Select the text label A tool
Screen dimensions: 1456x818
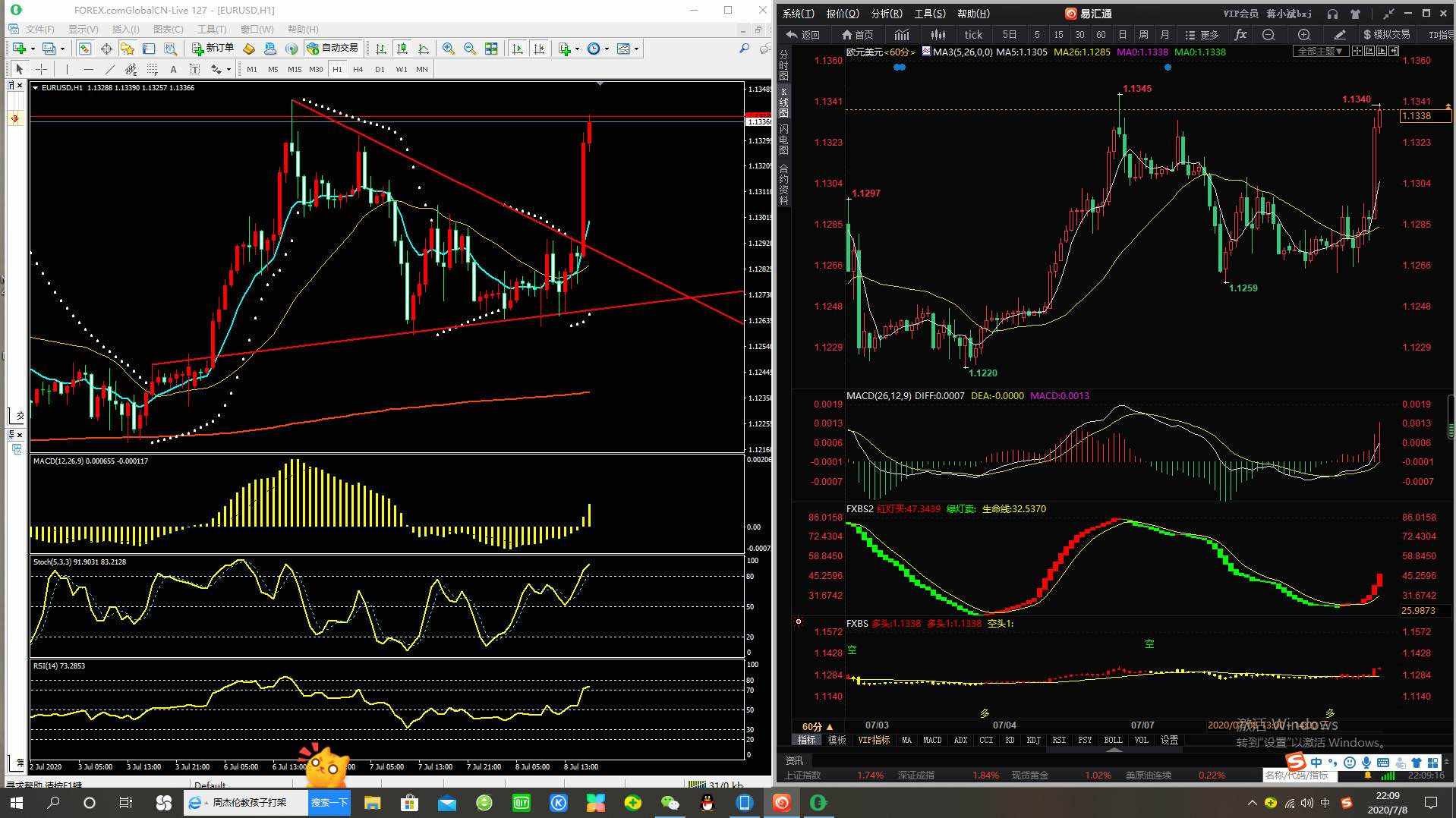click(x=173, y=69)
